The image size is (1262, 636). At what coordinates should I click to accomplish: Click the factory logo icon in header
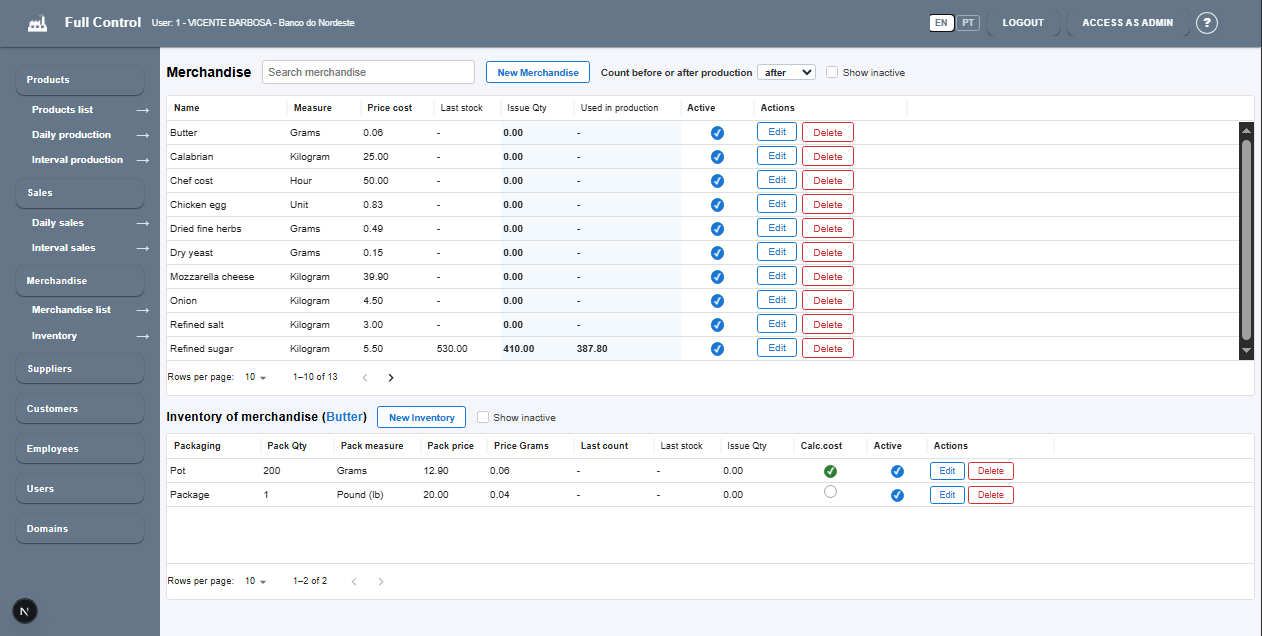tap(37, 23)
